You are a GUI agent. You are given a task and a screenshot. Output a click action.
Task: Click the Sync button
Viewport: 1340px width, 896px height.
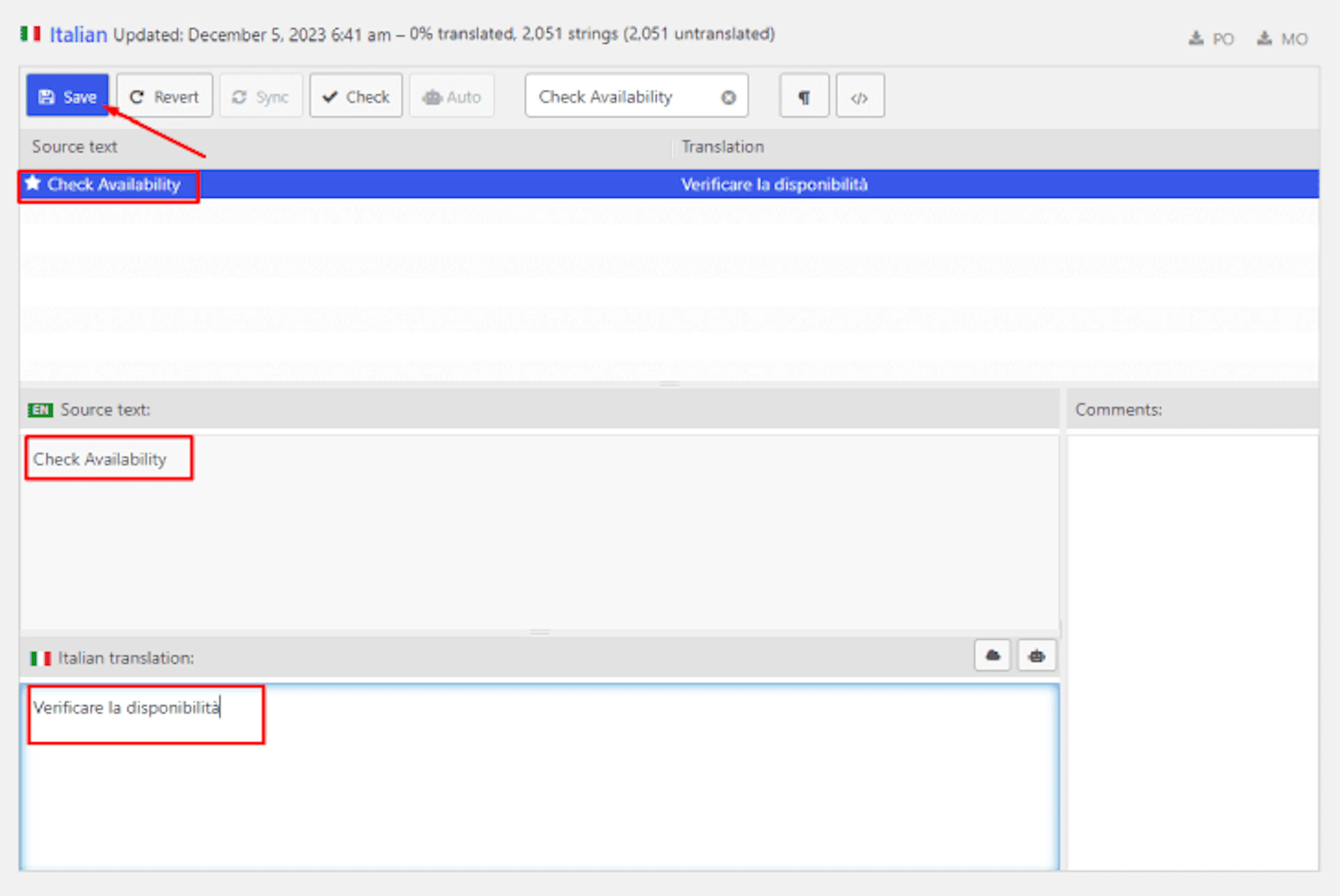[261, 96]
